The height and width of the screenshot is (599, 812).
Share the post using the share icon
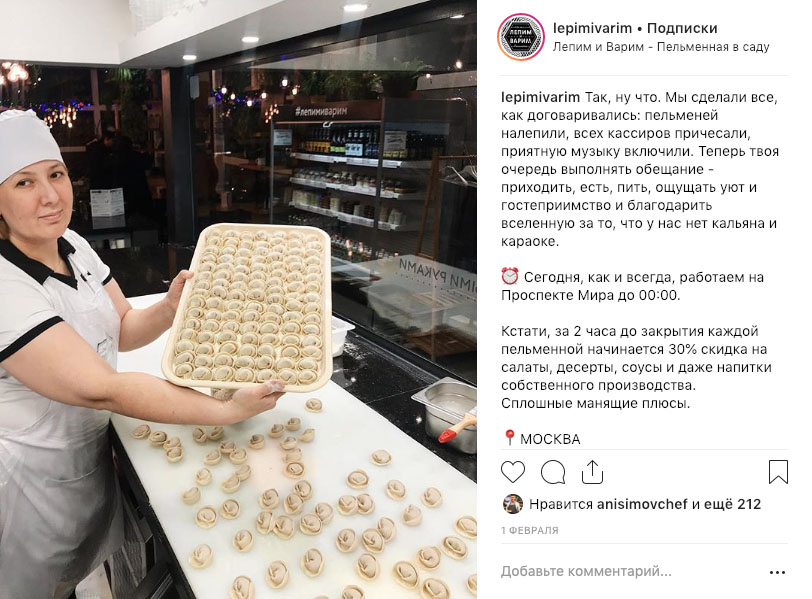(592, 472)
